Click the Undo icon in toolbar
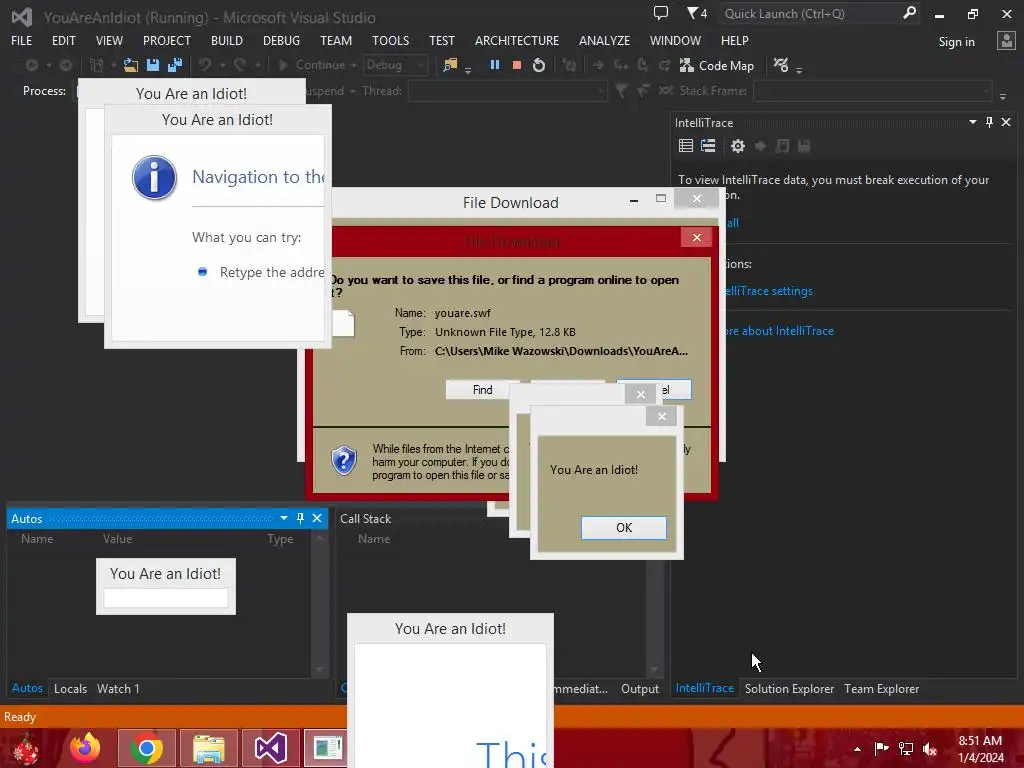 [205, 65]
